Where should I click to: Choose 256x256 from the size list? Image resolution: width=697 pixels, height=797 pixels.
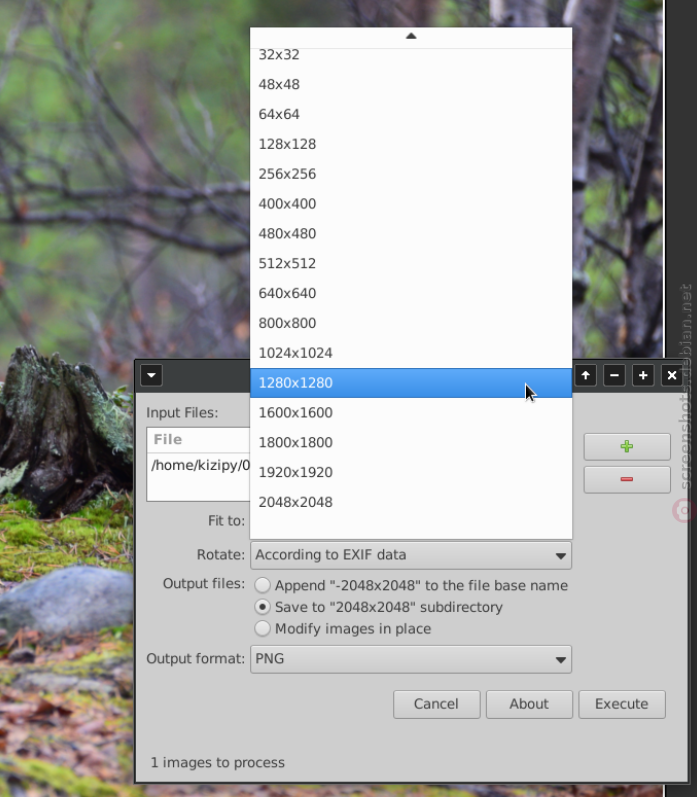(x=411, y=174)
